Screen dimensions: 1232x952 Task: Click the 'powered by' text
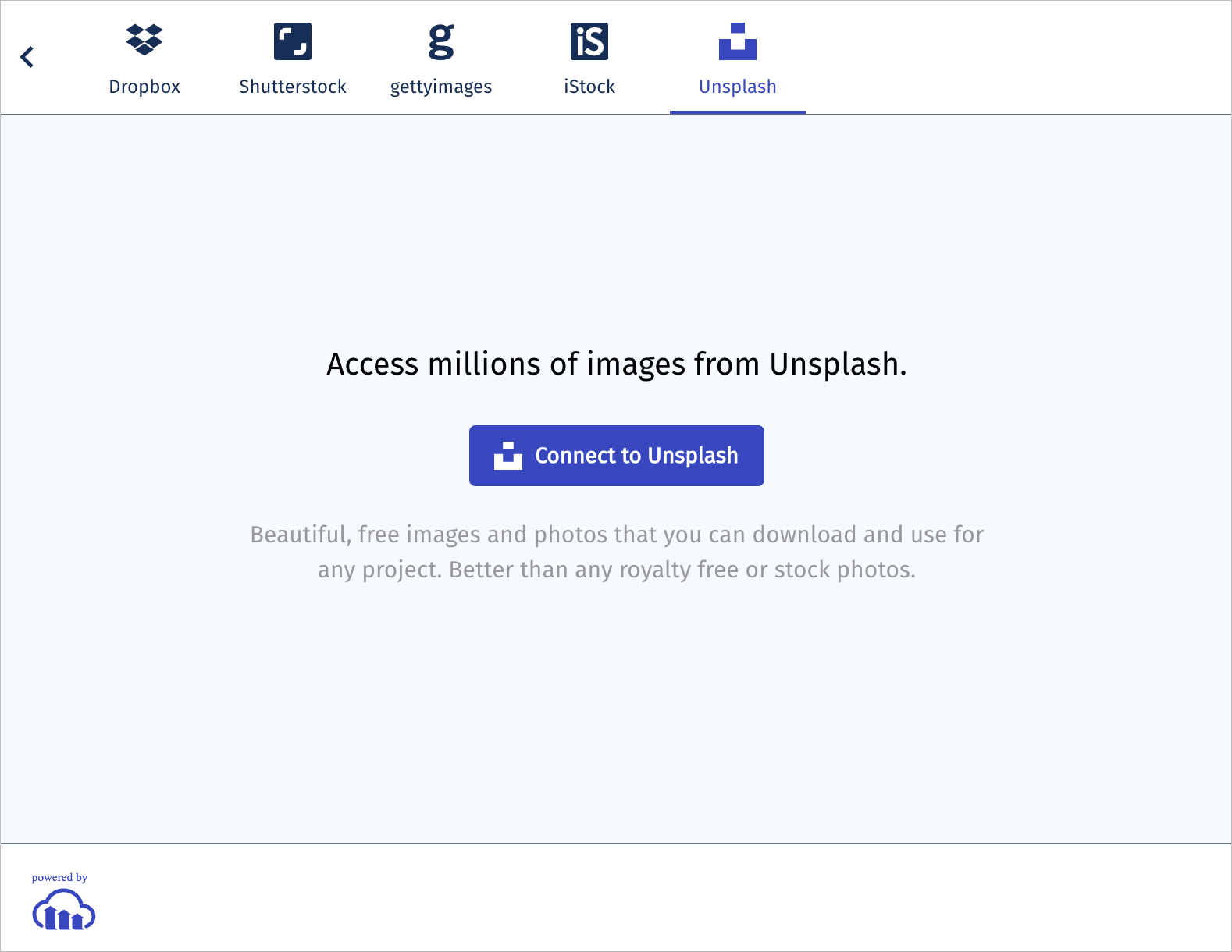click(x=59, y=877)
